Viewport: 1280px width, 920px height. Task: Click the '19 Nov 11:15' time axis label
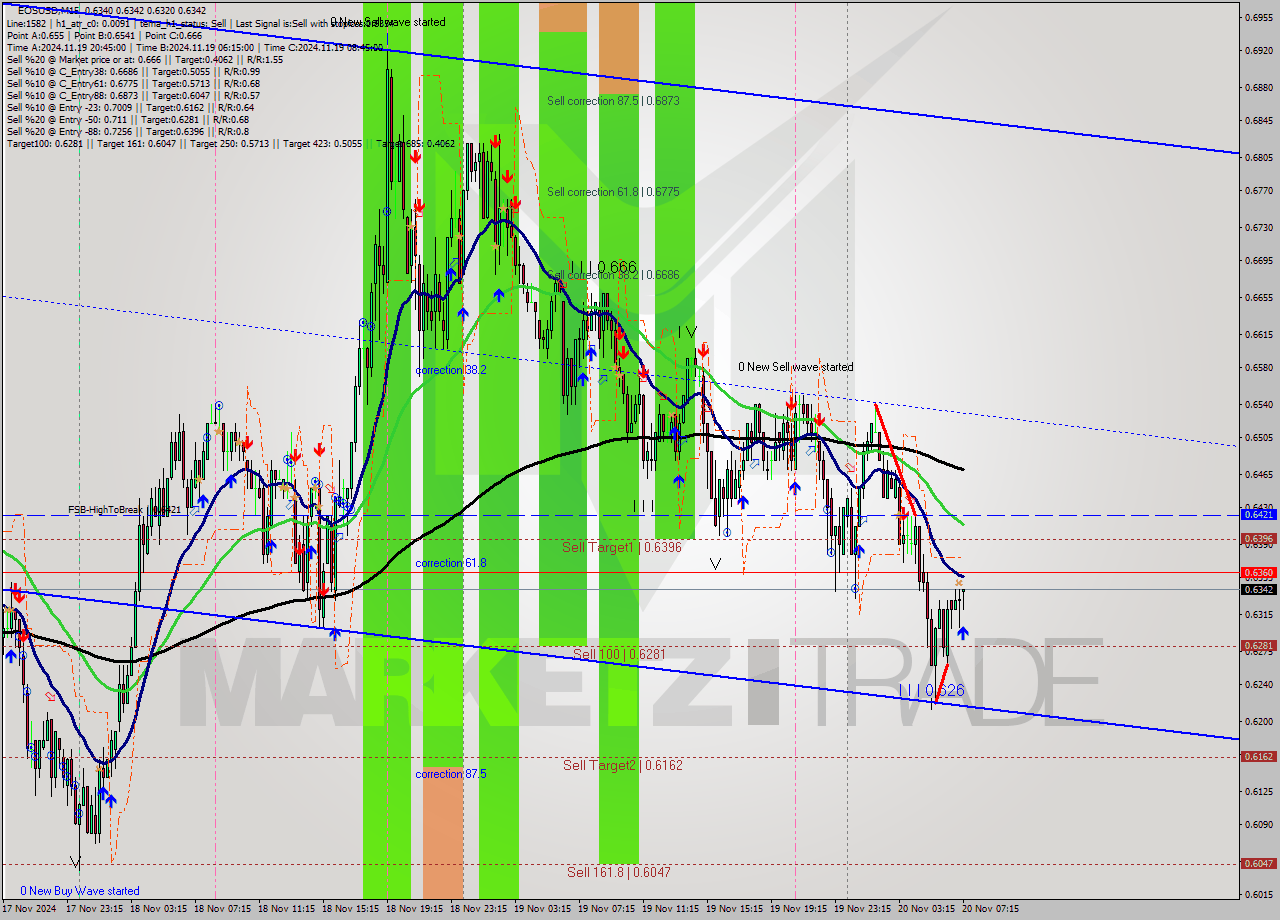(x=671, y=909)
